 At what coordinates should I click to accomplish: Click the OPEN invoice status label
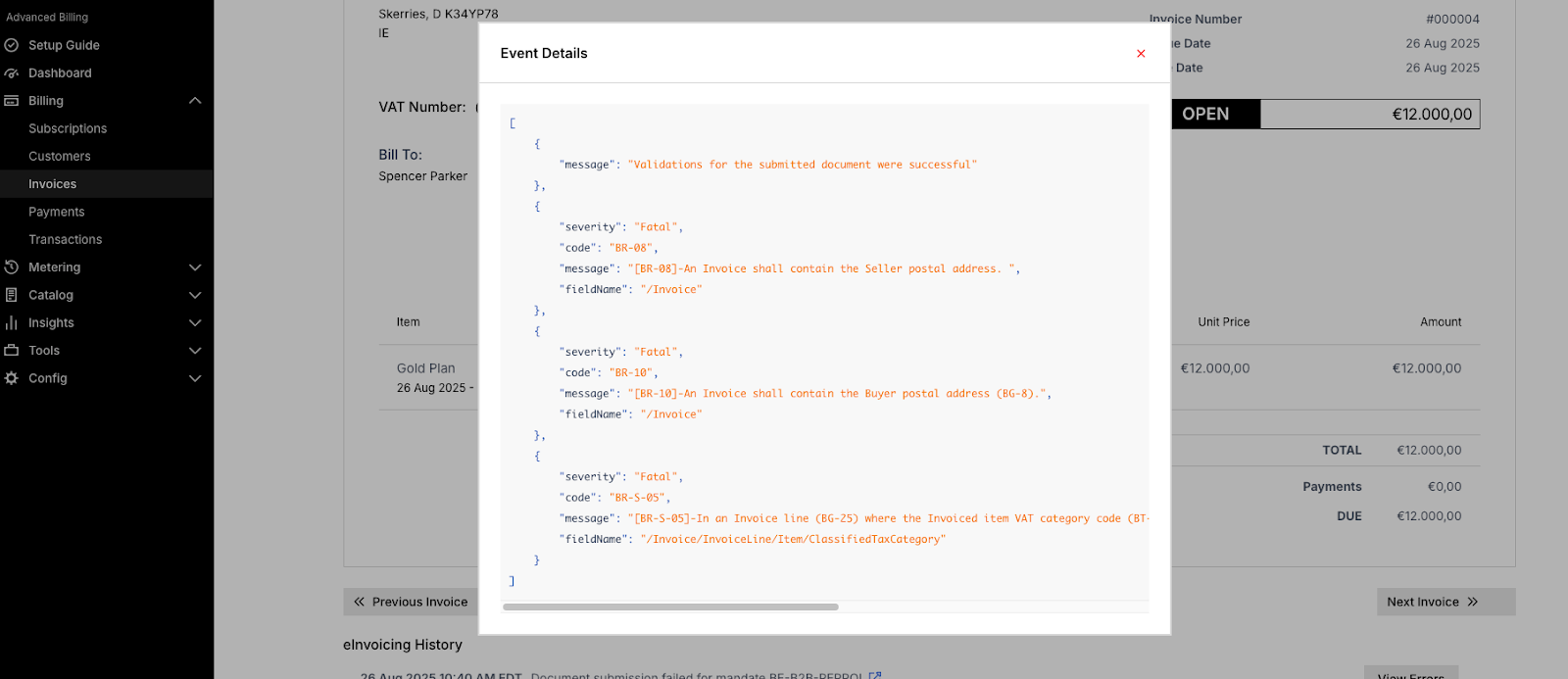click(1205, 114)
